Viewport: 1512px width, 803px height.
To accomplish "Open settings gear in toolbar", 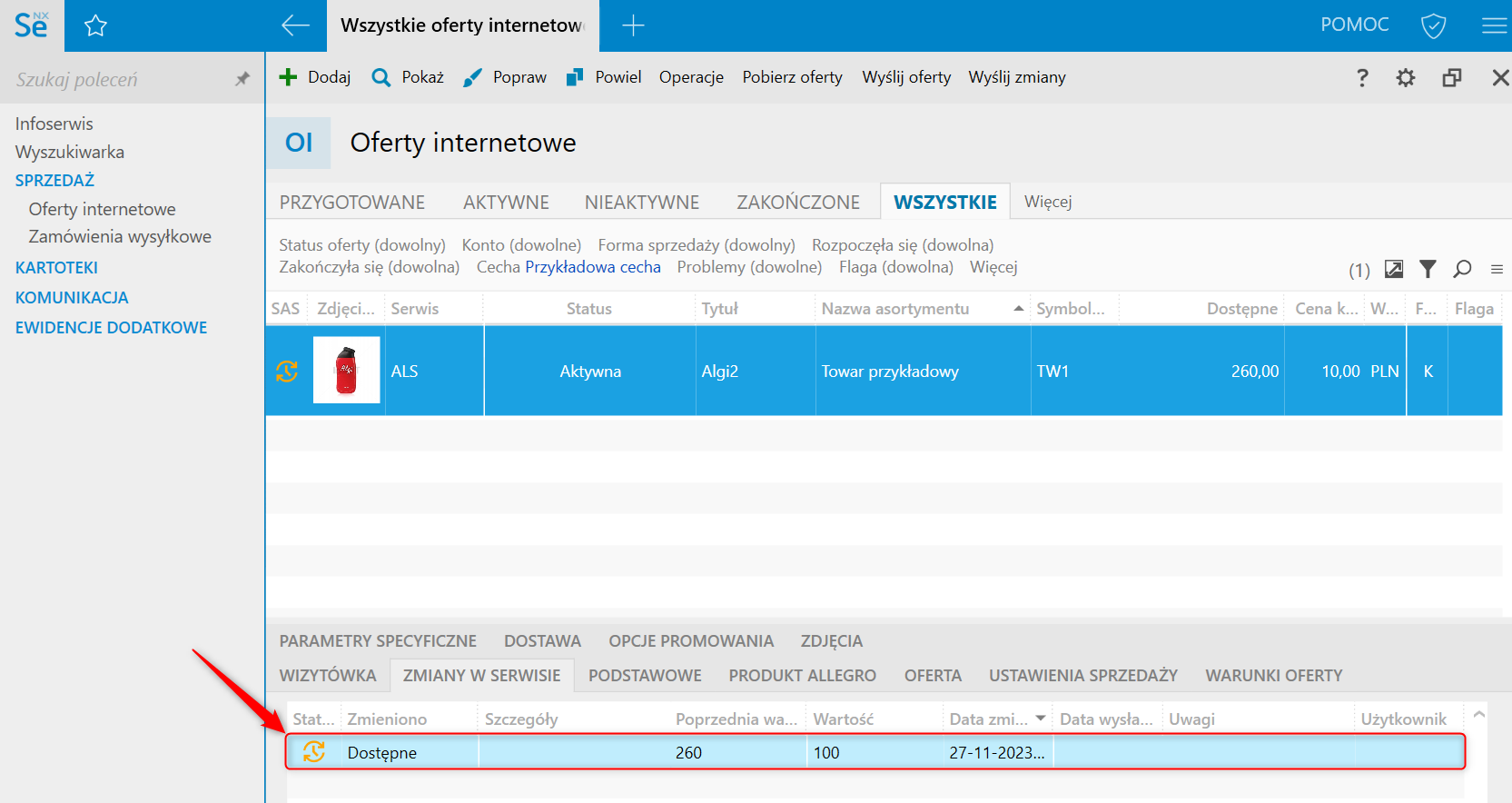I will click(x=1406, y=77).
